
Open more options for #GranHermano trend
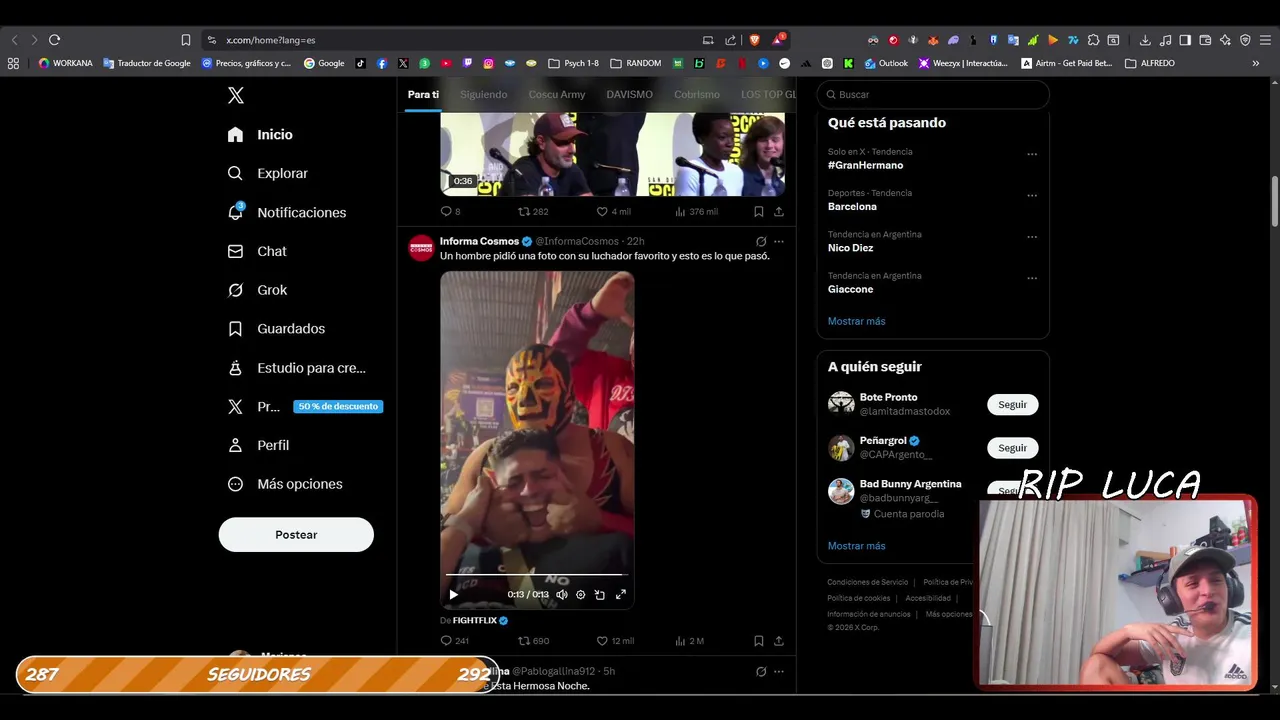pos(1032,154)
